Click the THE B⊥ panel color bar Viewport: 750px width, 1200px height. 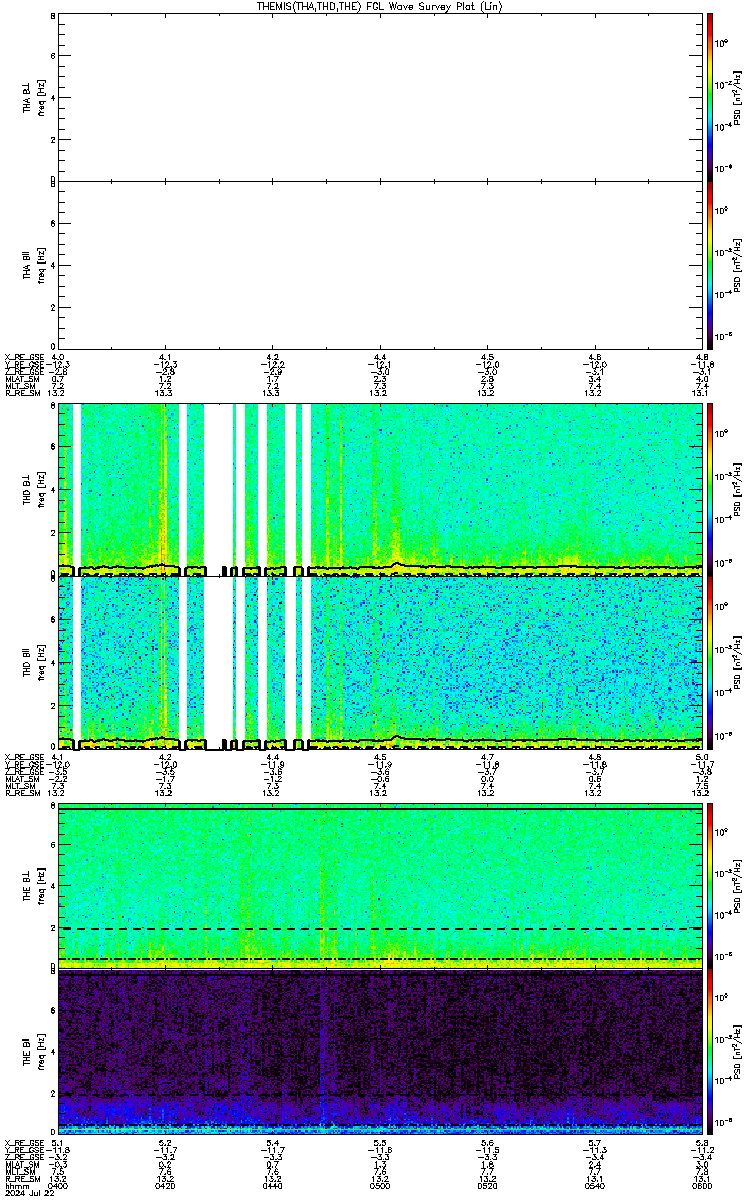[x=710, y=886]
